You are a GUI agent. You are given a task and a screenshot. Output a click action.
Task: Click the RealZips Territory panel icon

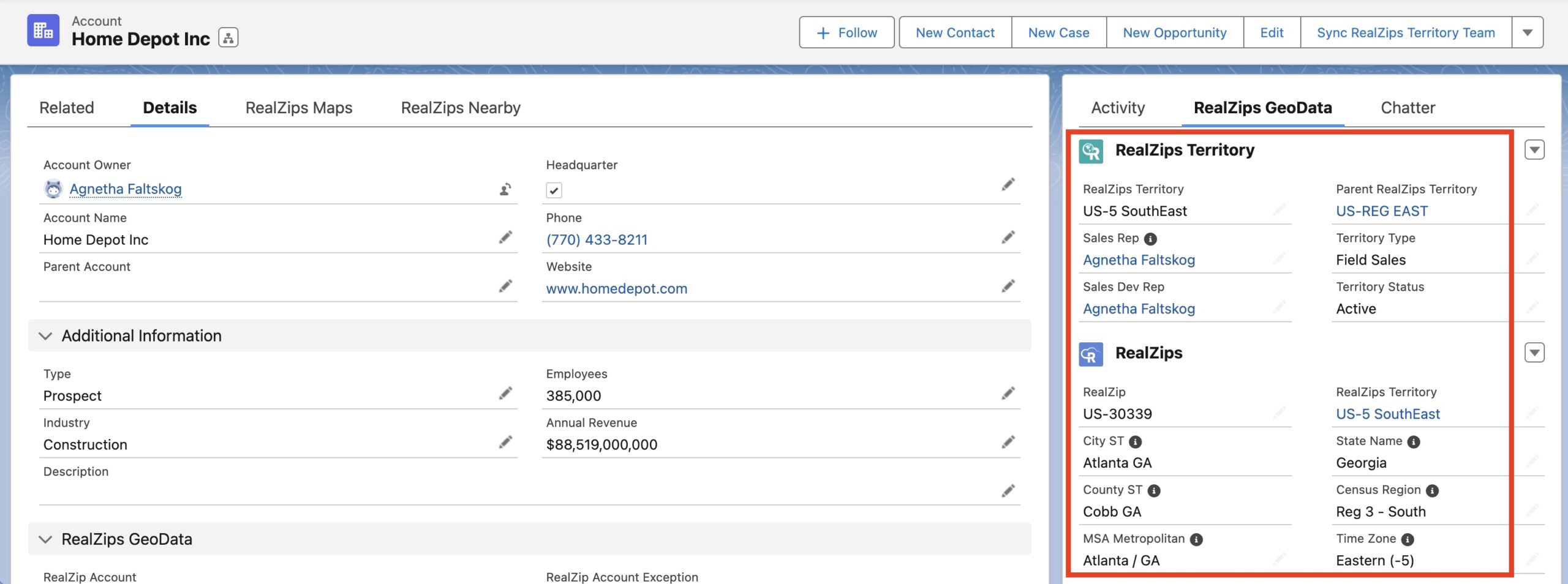[x=1091, y=151]
